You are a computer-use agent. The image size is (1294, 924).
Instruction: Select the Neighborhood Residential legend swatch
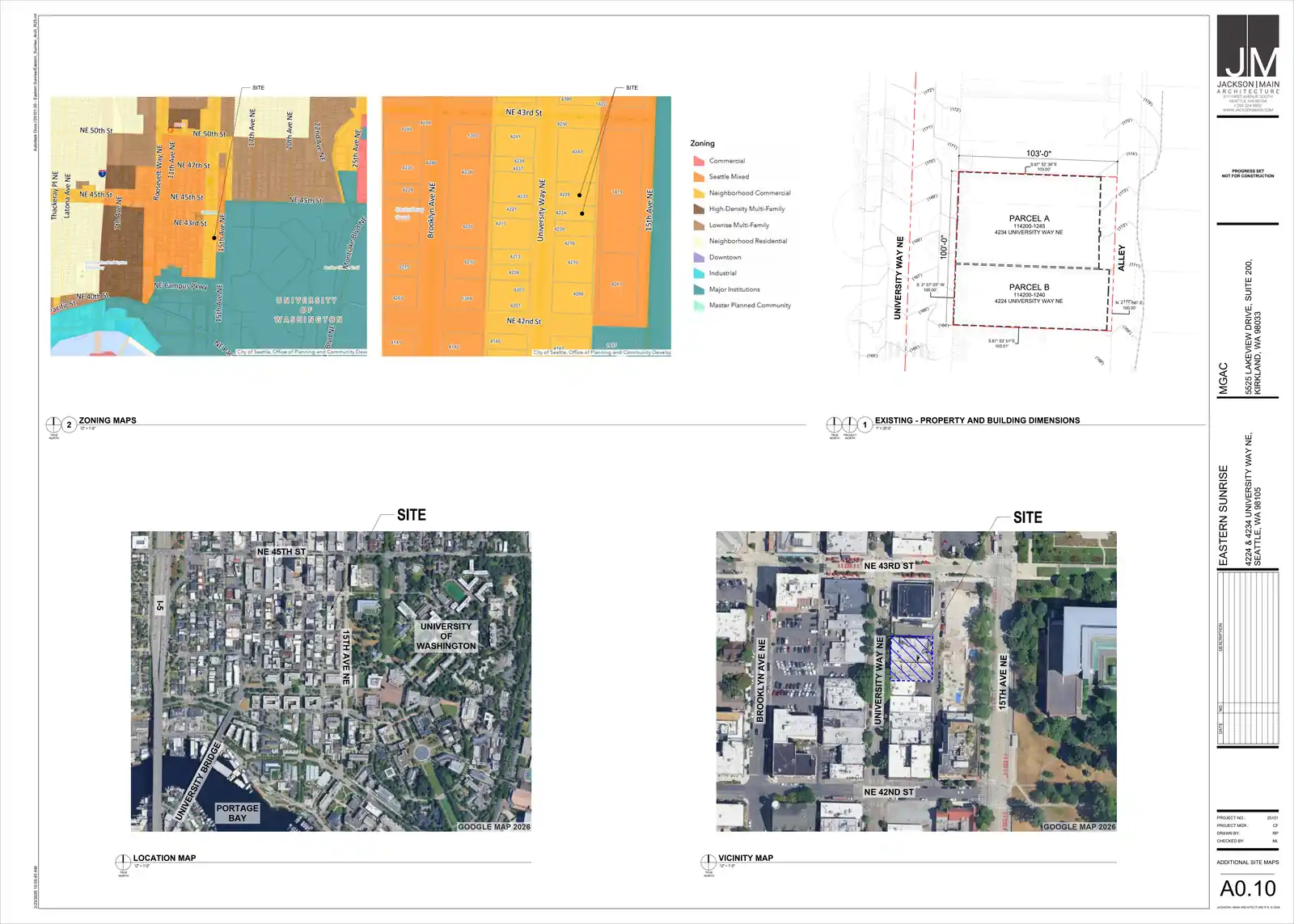(699, 241)
